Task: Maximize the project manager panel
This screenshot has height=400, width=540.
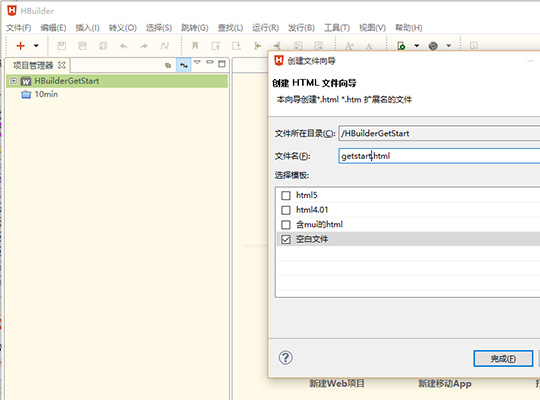Action: (x=222, y=64)
